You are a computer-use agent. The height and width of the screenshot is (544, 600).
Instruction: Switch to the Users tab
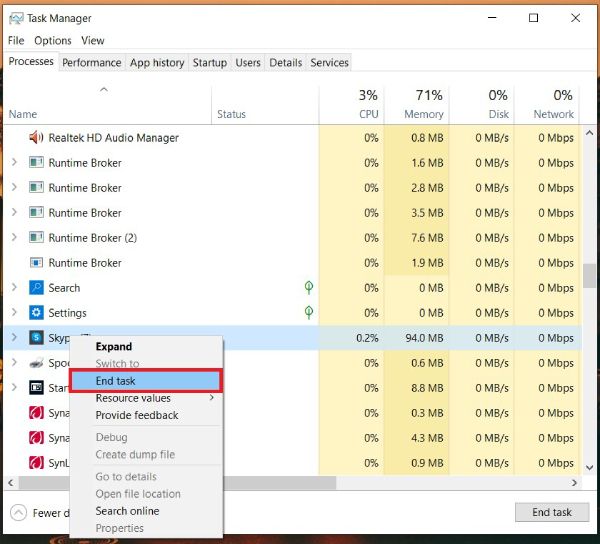pyautogui.click(x=248, y=63)
